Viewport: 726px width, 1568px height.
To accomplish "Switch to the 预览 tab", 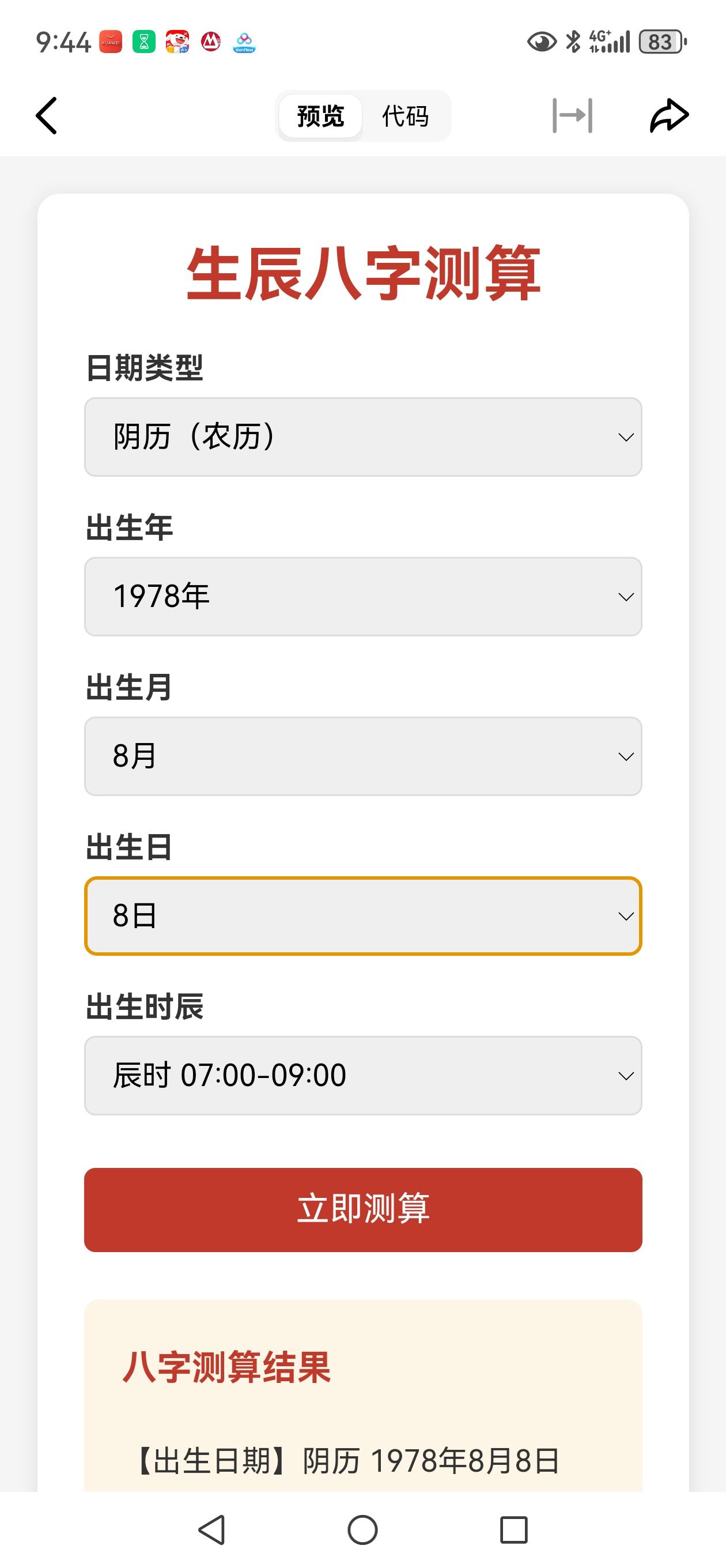I will pos(321,116).
